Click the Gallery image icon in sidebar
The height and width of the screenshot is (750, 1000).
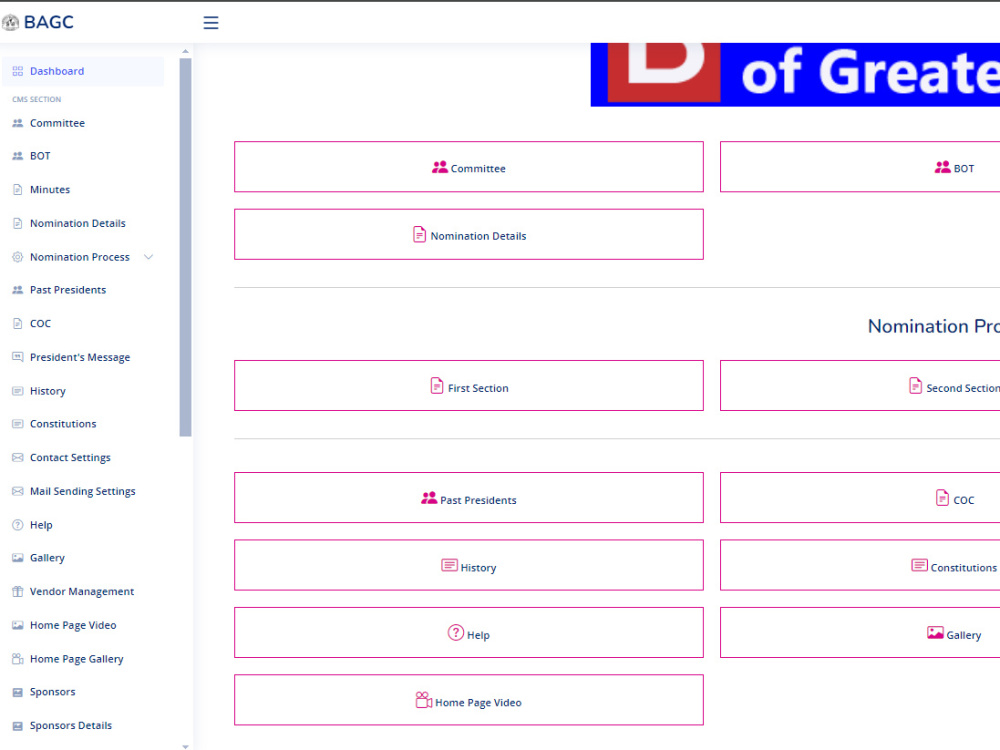pyautogui.click(x=18, y=557)
